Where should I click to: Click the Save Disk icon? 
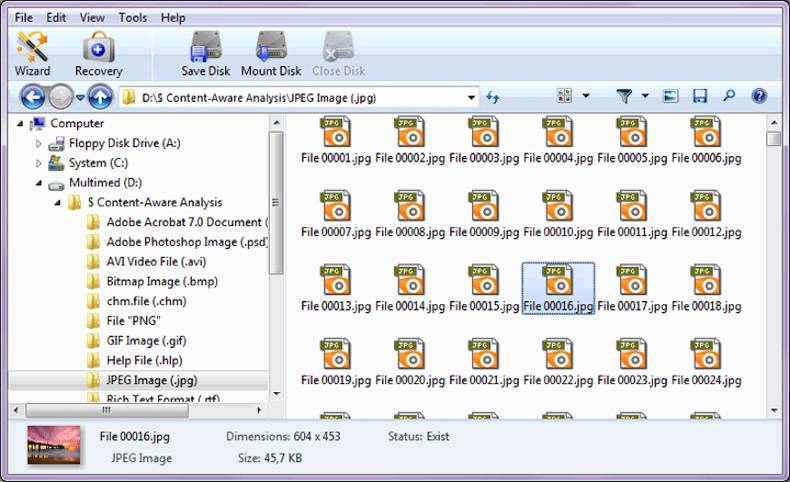(206, 53)
